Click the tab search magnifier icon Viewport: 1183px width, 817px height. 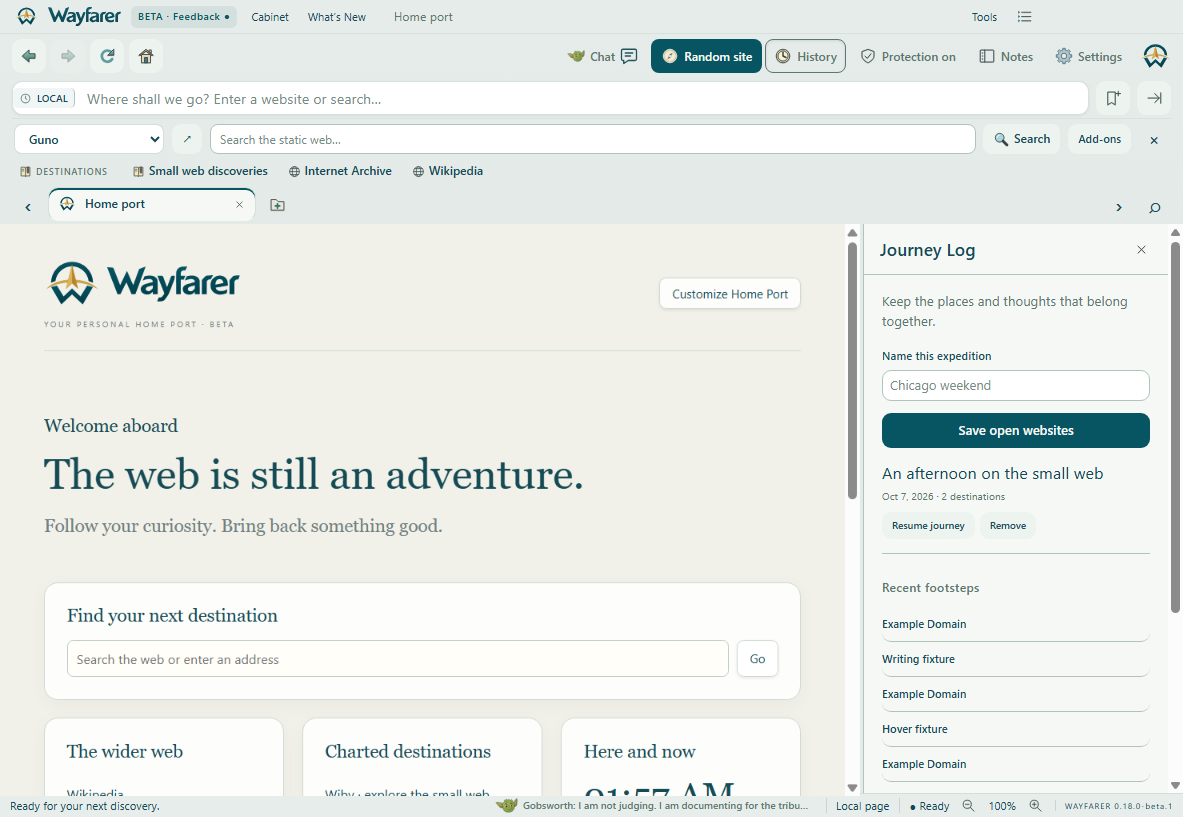pos(1154,207)
